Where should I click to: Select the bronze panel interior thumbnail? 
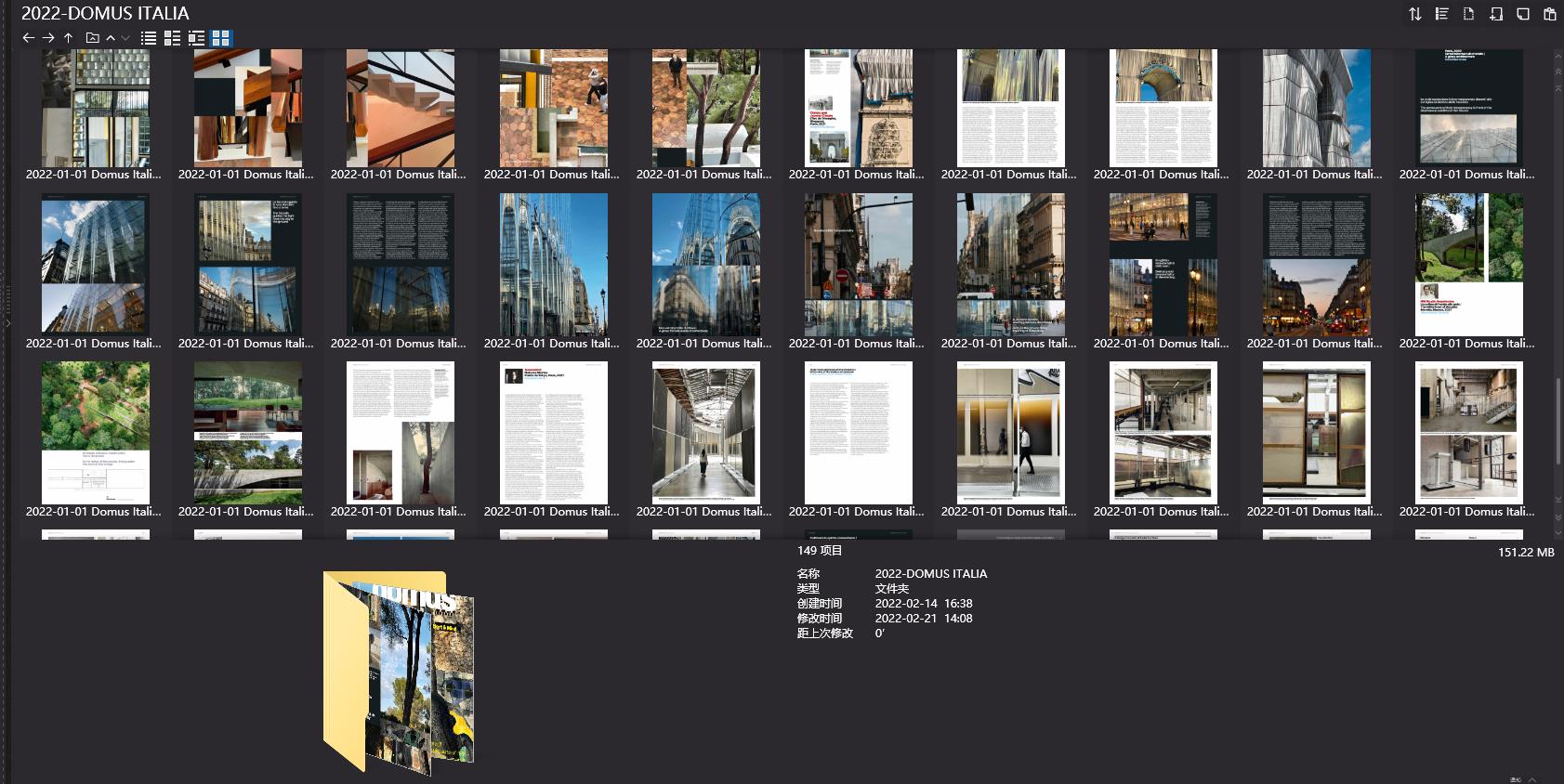tap(1316, 433)
